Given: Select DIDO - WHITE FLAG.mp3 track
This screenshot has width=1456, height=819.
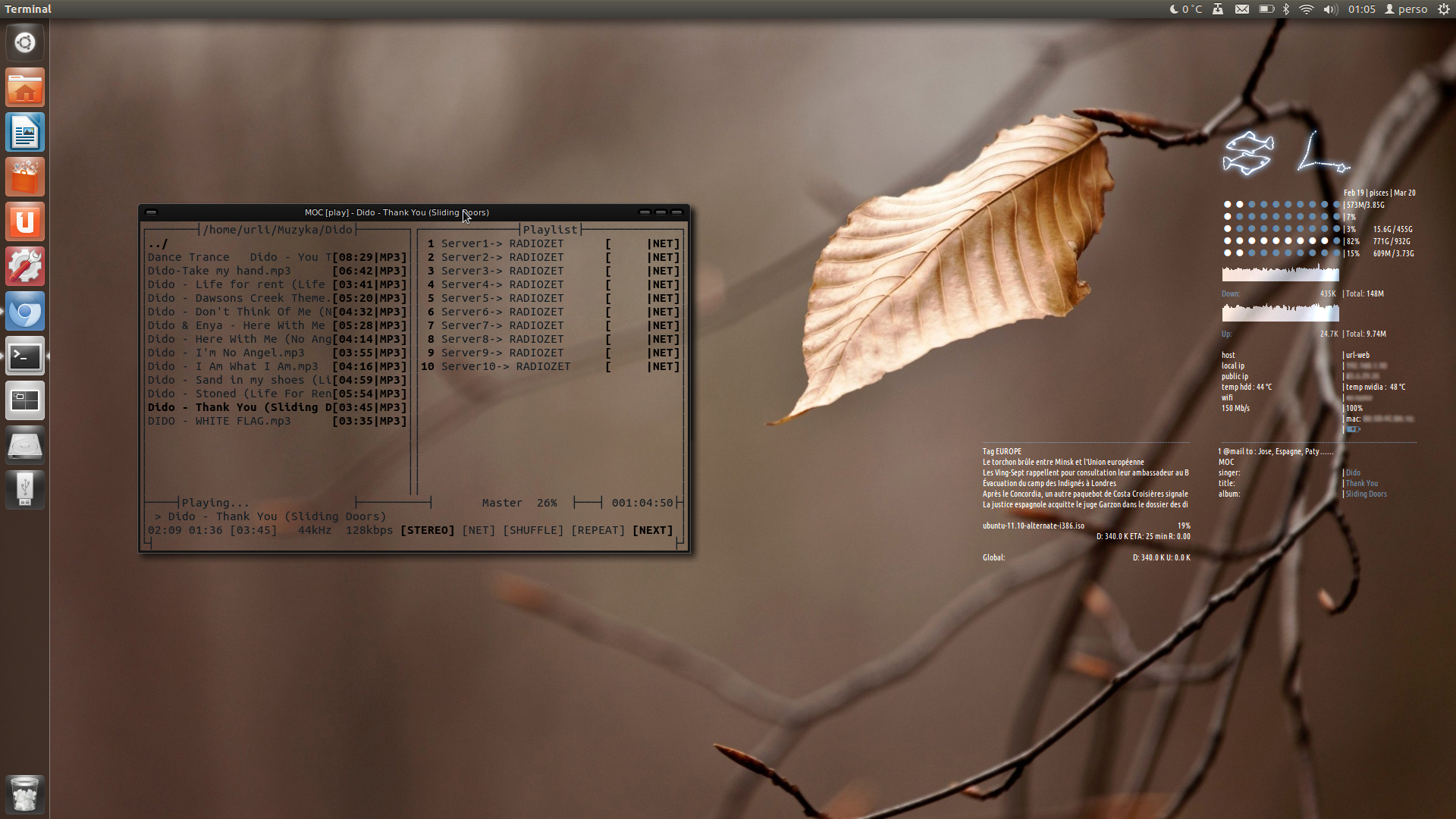Looking at the screenshot, I should 278,421.
